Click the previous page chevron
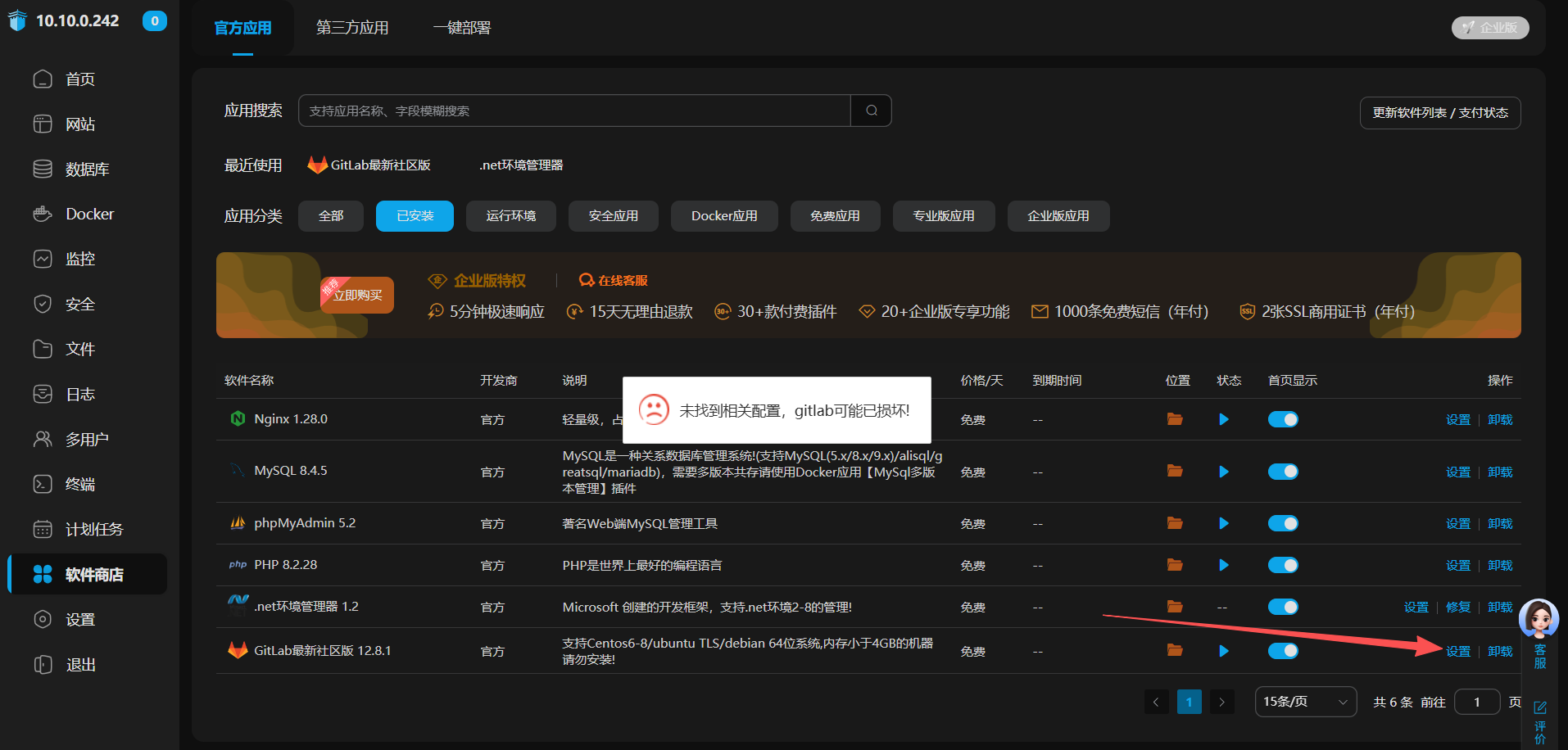 tap(1156, 702)
